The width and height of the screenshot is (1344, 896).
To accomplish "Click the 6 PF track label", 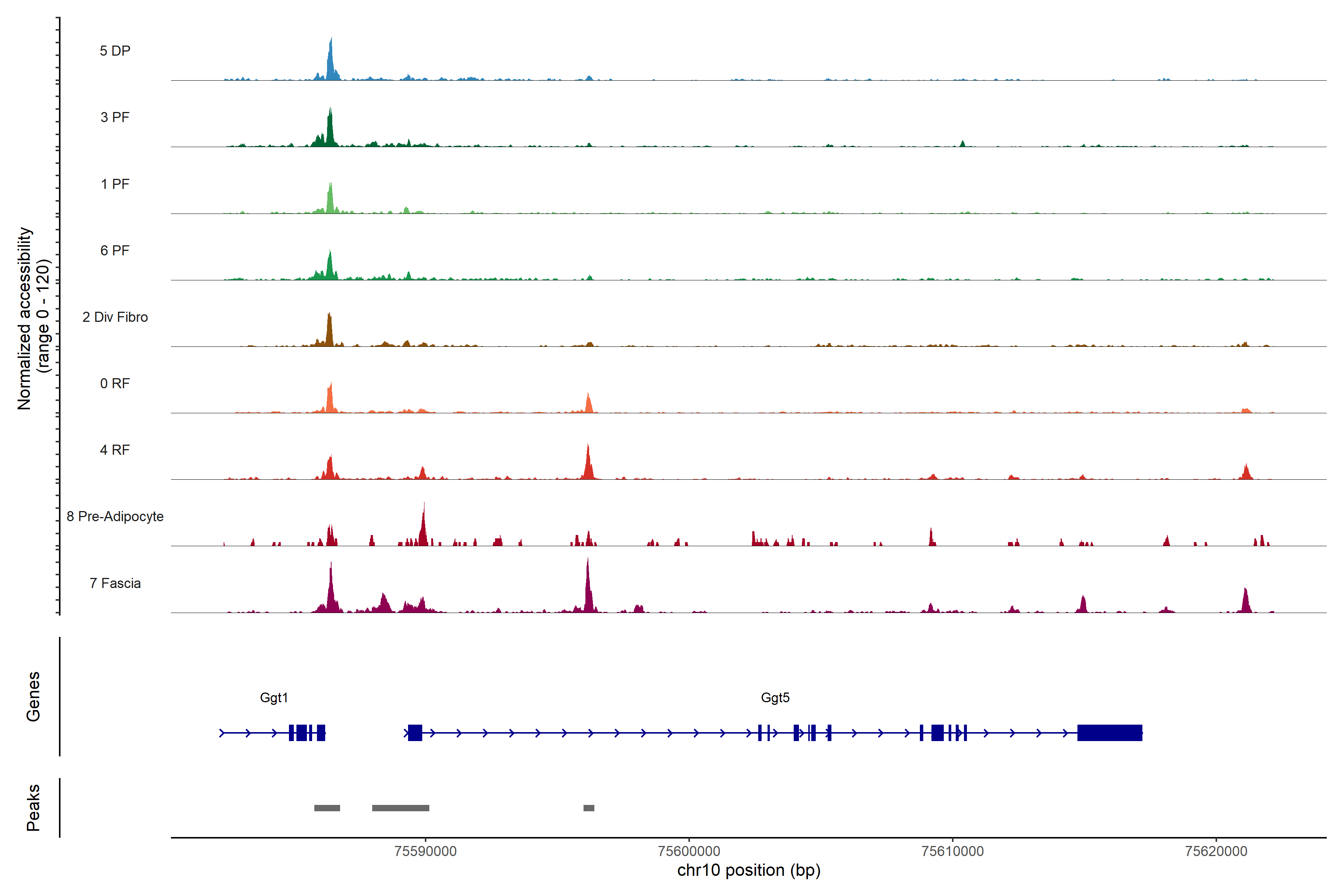I will (115, 250).
